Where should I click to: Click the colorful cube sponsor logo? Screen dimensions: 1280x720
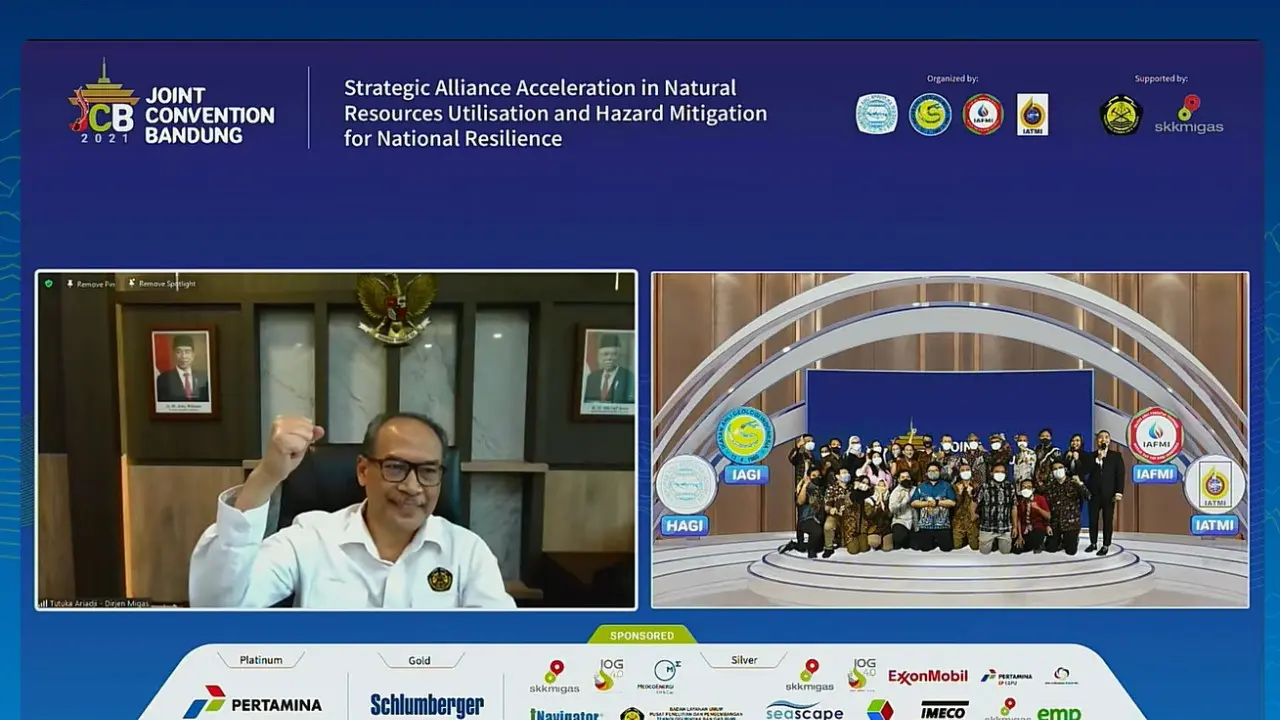880,709
